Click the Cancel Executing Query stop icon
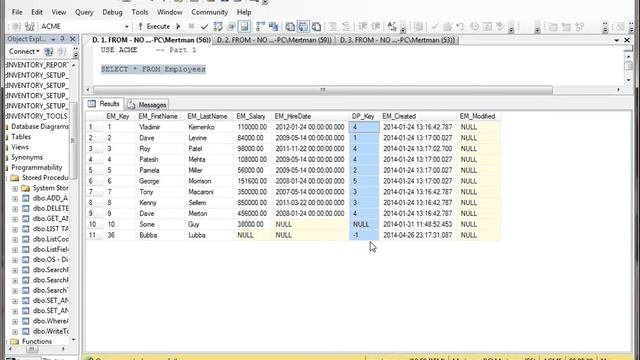This screenshot has height=360, width=640. click(191, 27)
